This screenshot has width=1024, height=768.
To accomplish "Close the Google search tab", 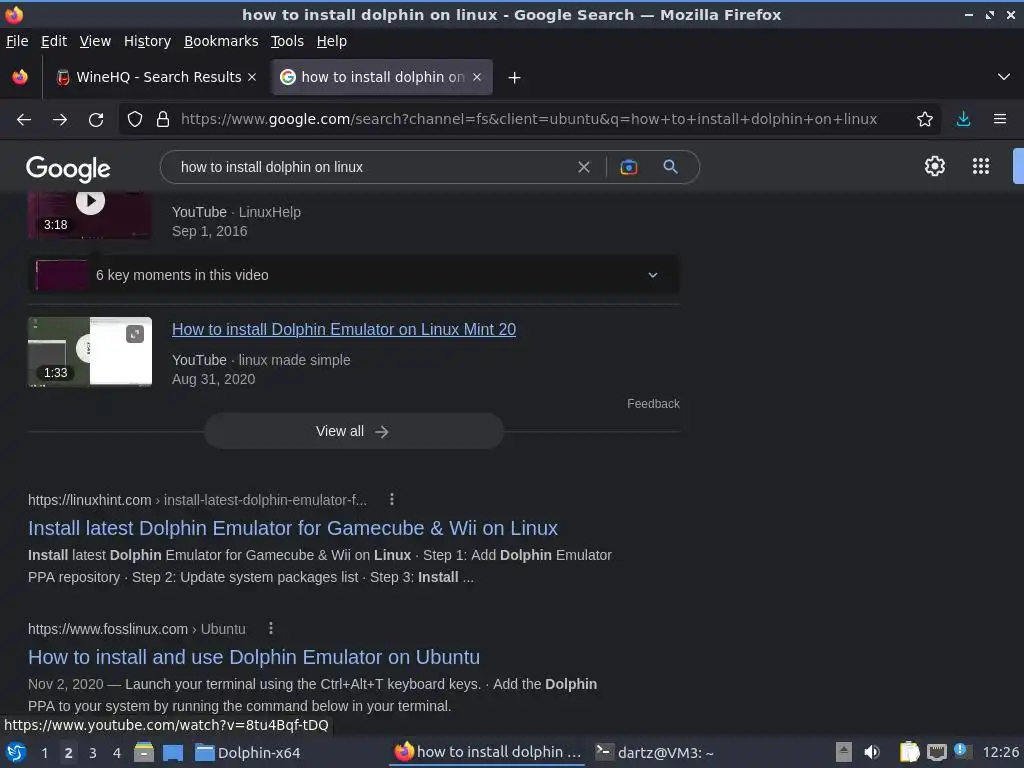I will 477,77.
